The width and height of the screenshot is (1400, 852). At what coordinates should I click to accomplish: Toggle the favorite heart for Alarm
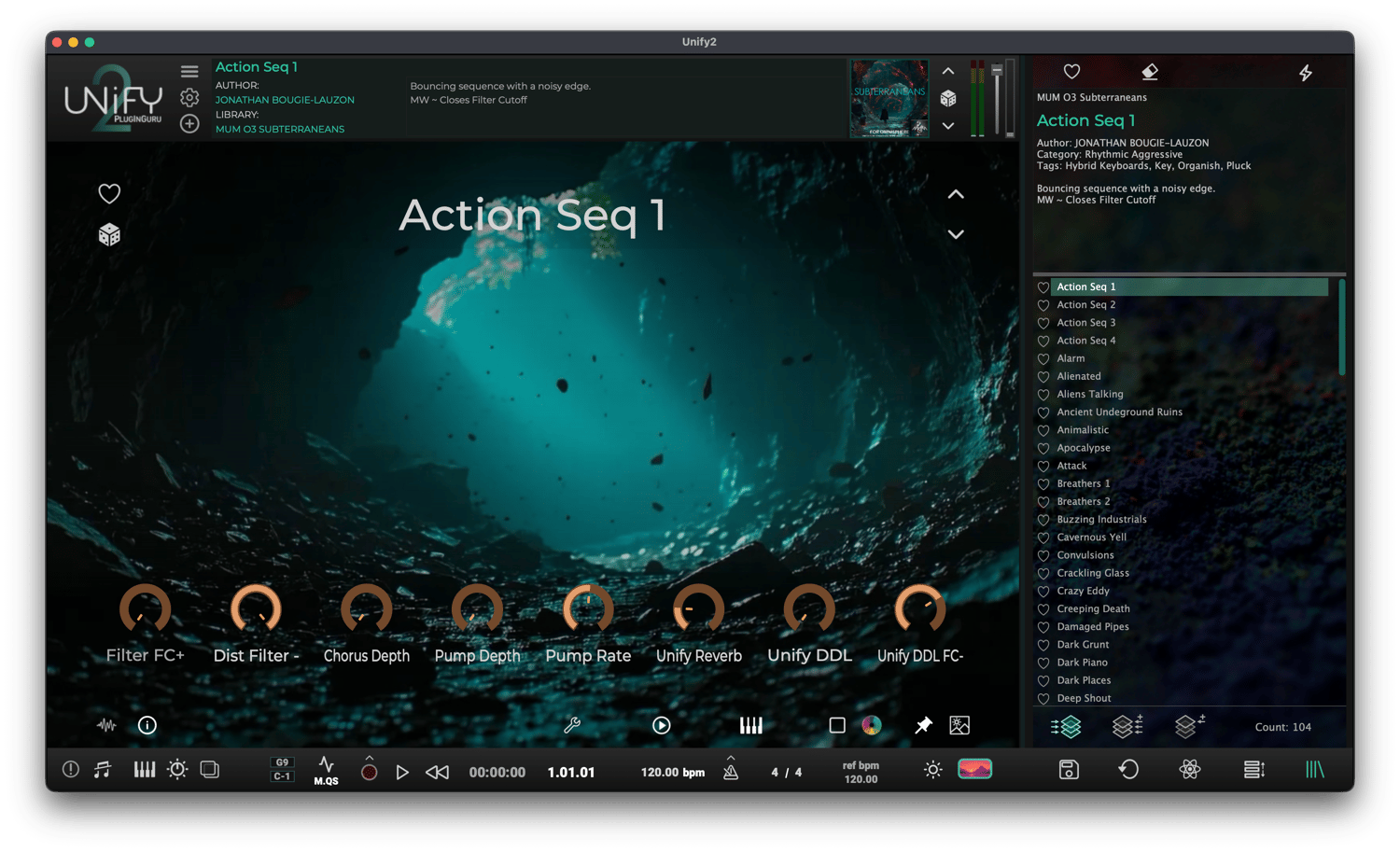point(1043,359)
